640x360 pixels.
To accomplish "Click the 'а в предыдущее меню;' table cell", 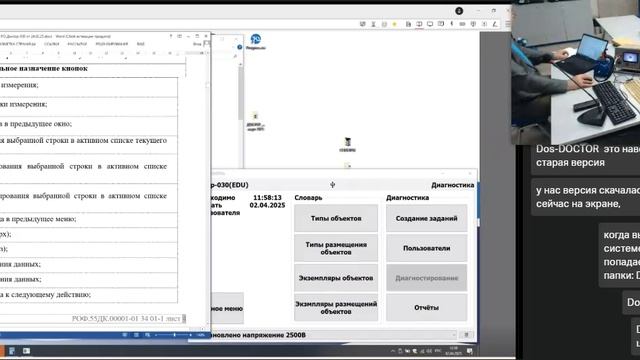I will (89, 219).
